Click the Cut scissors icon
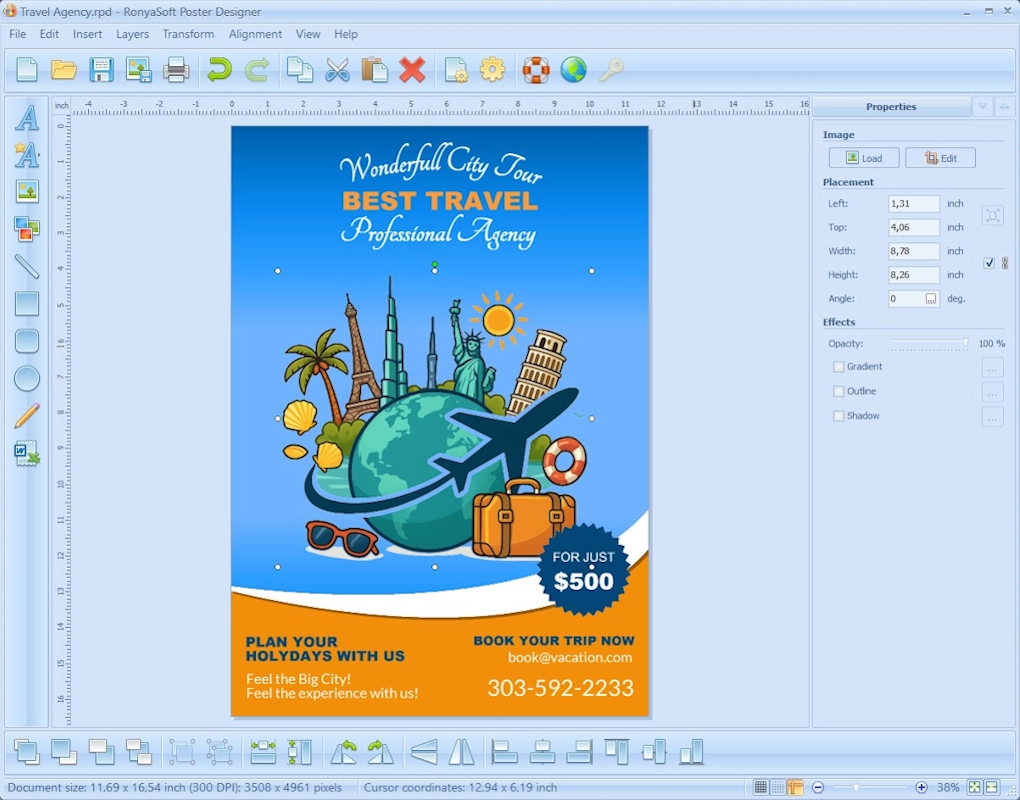The width and height of the screenshot is (1020, 800). coord(338,70)
